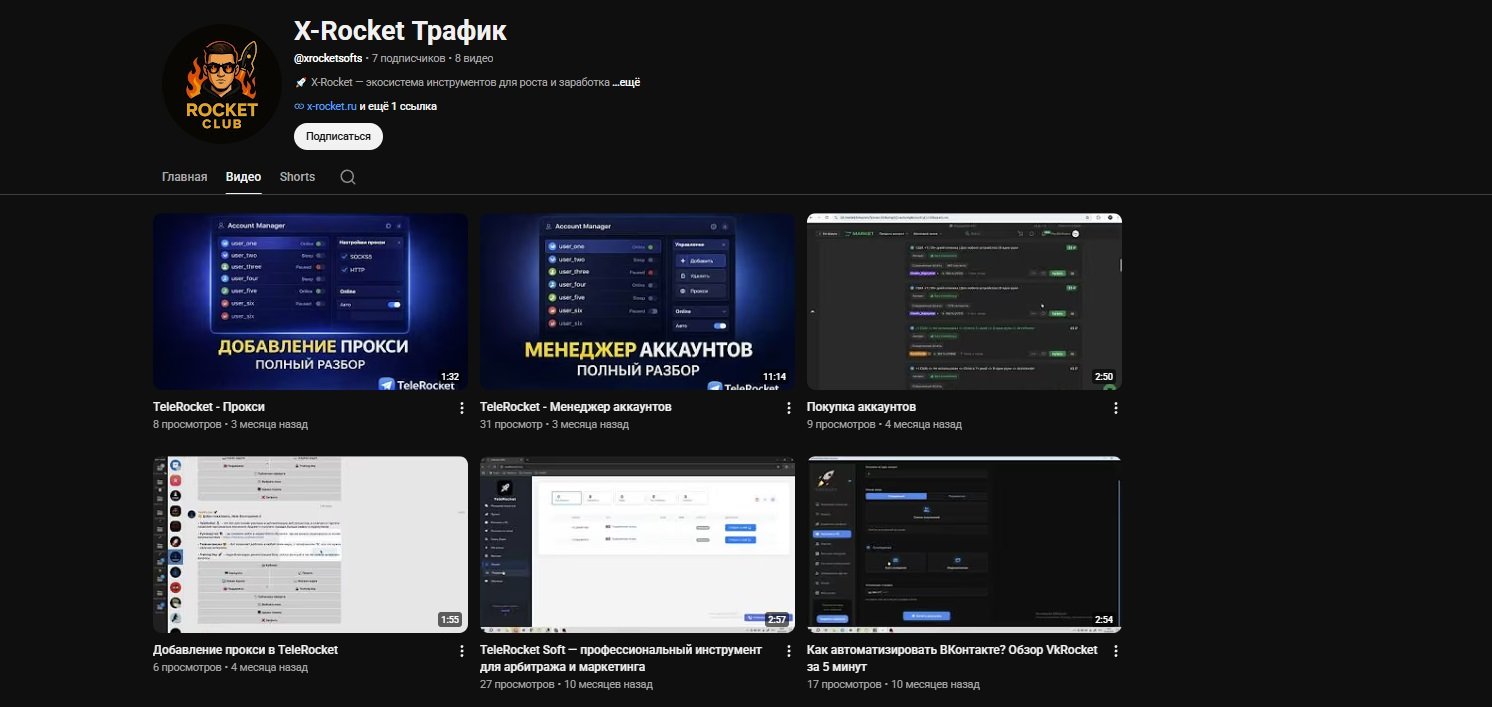This screenshot has width=1492, height=707.
Task: Click 'и ещё 1 ссылка' link text
Action: pos(398,106)
